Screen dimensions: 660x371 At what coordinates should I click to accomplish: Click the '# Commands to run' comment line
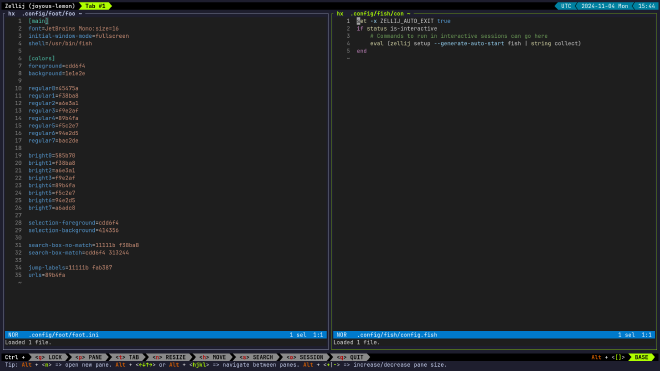(x=459, y=36)
